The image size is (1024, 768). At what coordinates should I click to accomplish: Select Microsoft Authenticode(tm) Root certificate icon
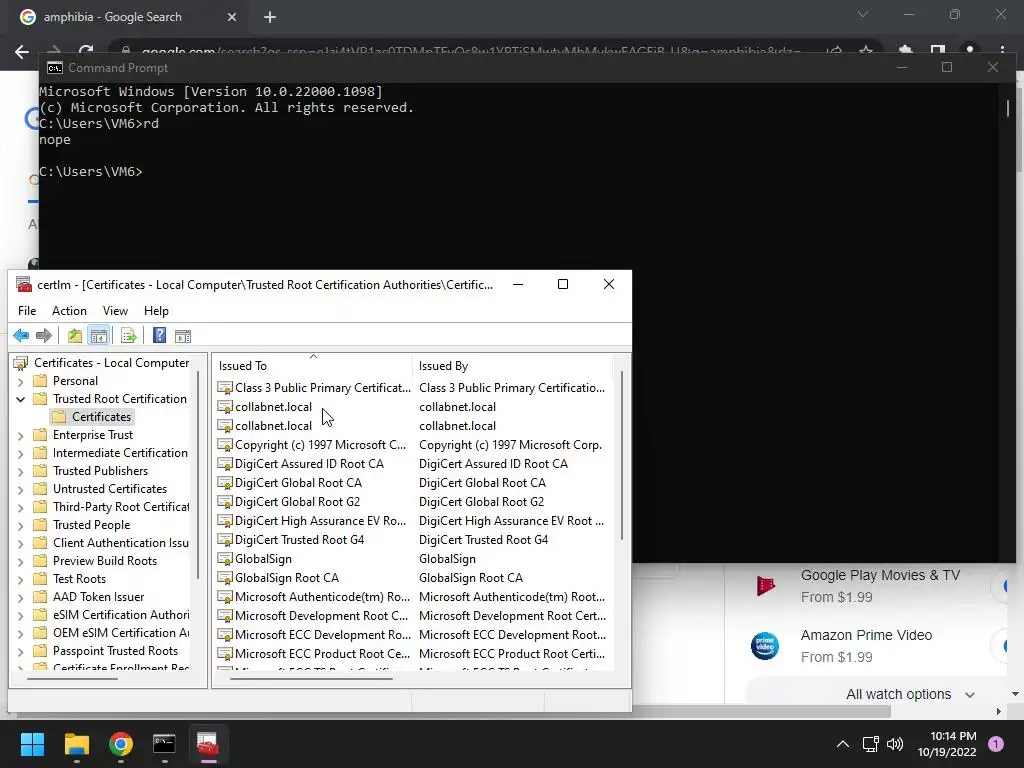click(x=225, y=597)
